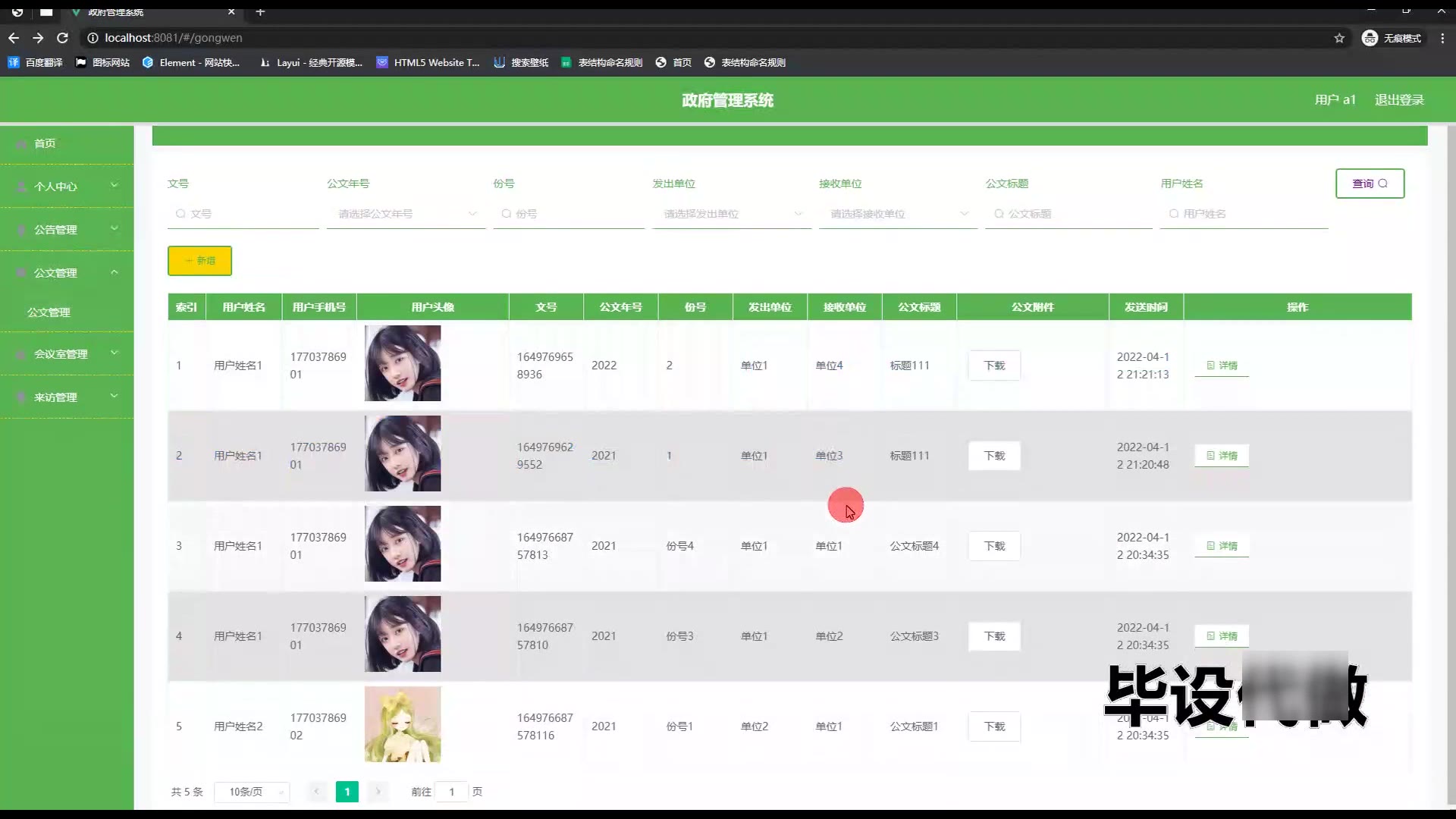Image resolution: width=1456 pixels, height=819 pixels.
Task: Open the HTML5 Website bookmark
Action: coord(428,62)
